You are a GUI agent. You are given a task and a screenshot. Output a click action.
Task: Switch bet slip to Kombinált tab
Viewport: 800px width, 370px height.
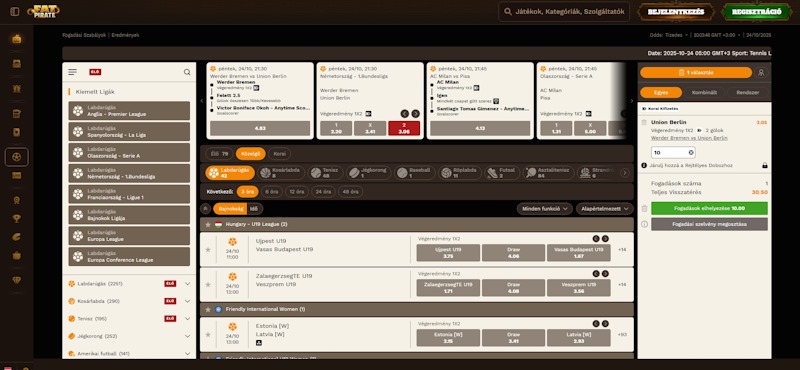[704, 92]
